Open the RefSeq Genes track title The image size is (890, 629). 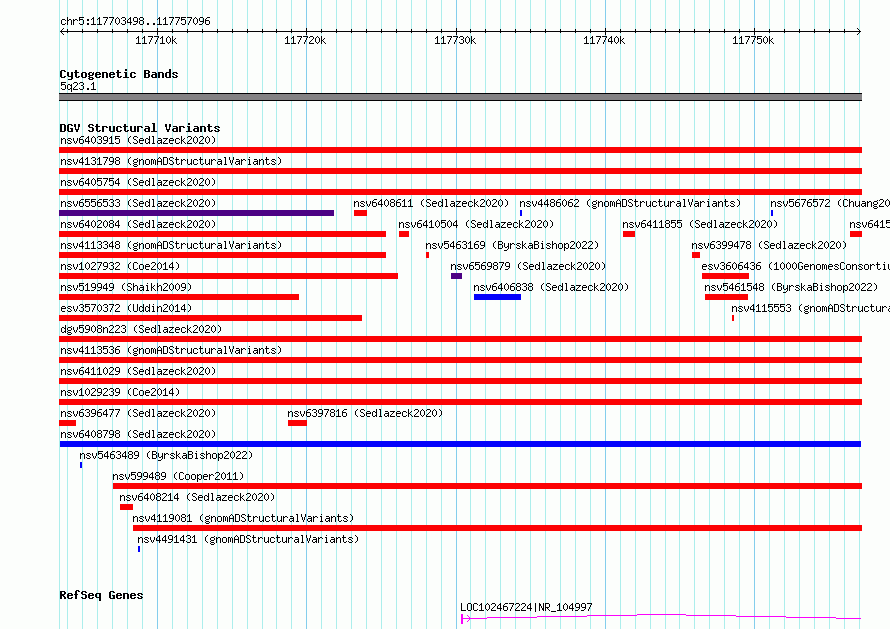[x=101, y=595]
